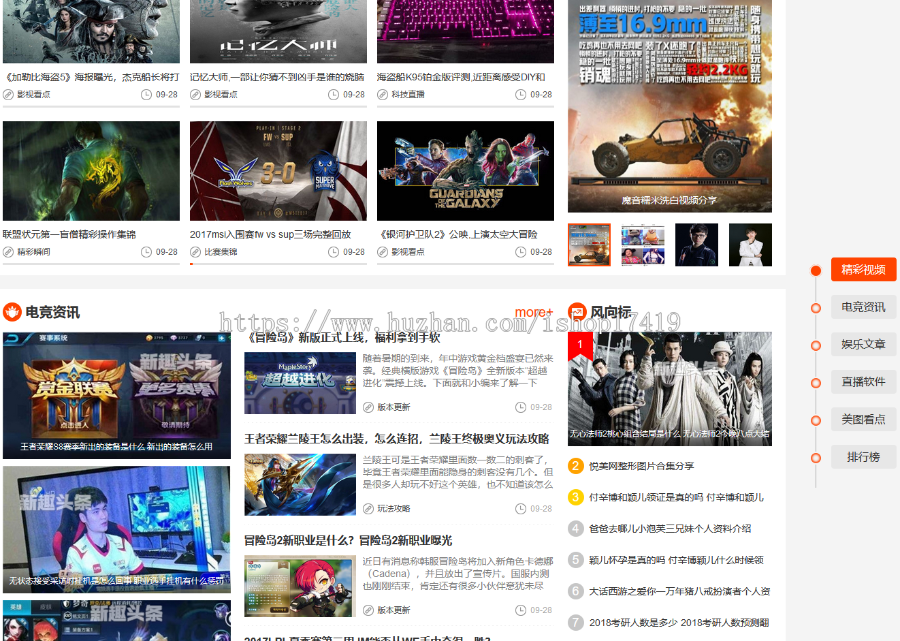The image size is (900, 641).
Task: Click the 电竞资讯 section paw icon
Action: click(x=12, y=312)
